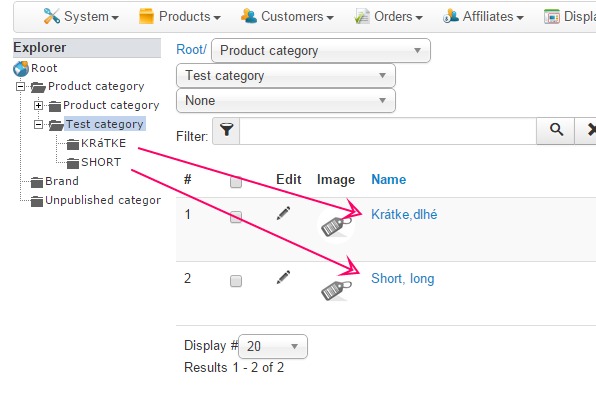Open the Short, long category link
The width and height of the screenshot is (596, 404).
pos(403,279)
